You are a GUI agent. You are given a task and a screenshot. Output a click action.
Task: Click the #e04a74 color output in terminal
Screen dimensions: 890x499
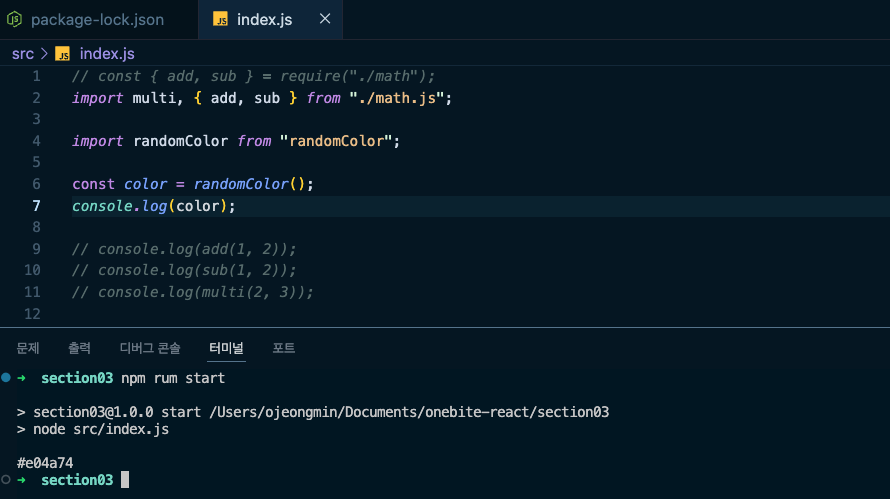(45, 463)
